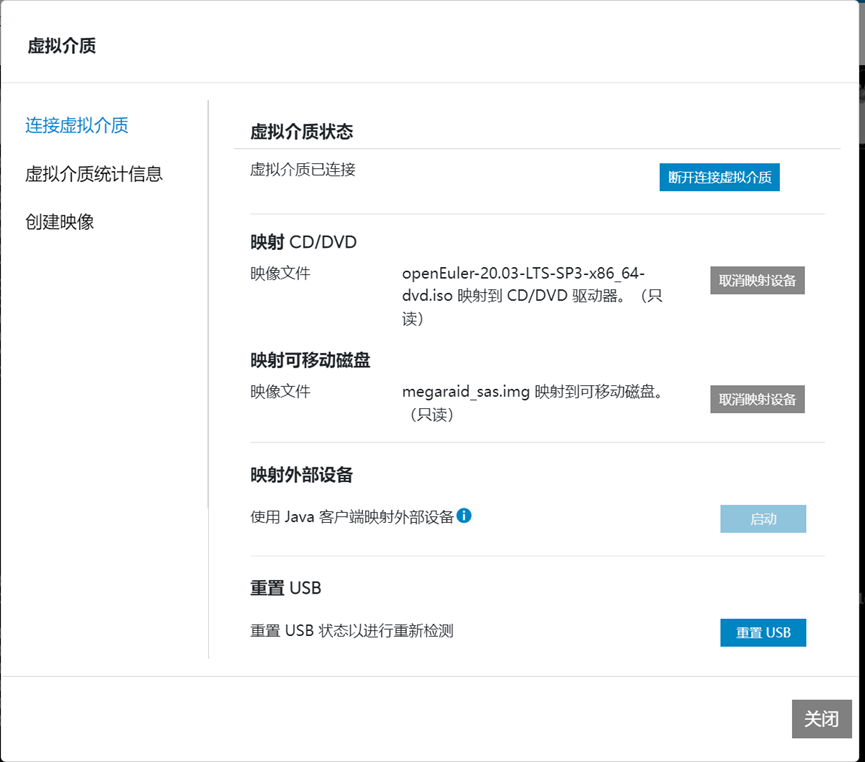Close the dialog with the 关闭 button
This screenshot has width=865, height=762.
(821, 719)
